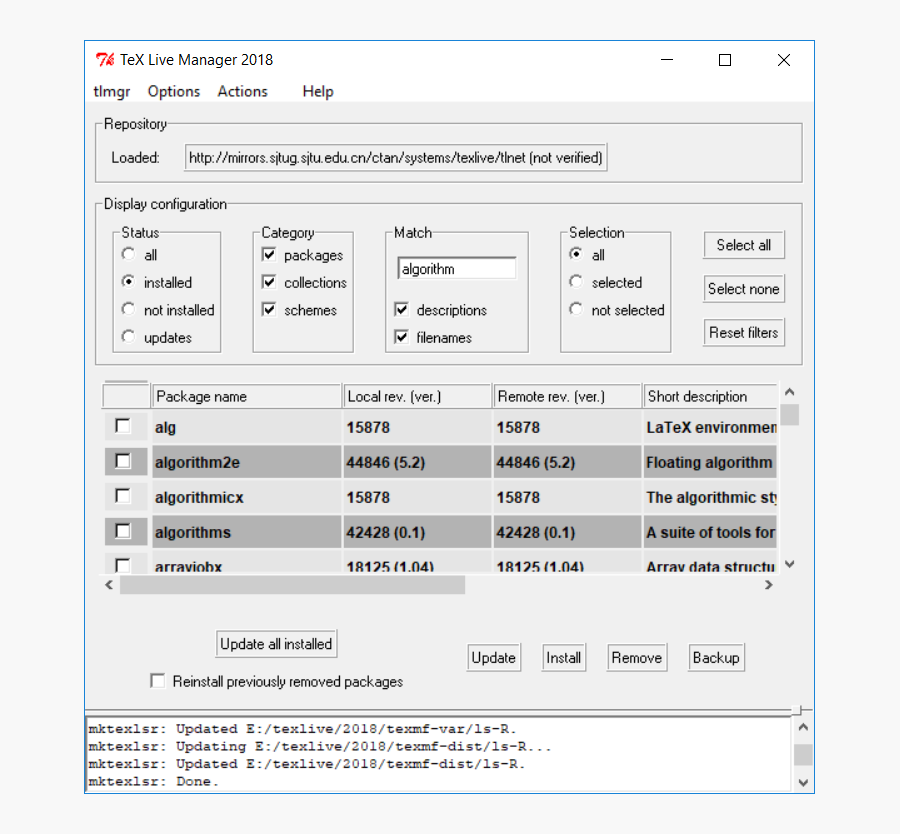Select the 'selected' Selection radio button
The height and width of the screenshot is (834, 900).
576,282
